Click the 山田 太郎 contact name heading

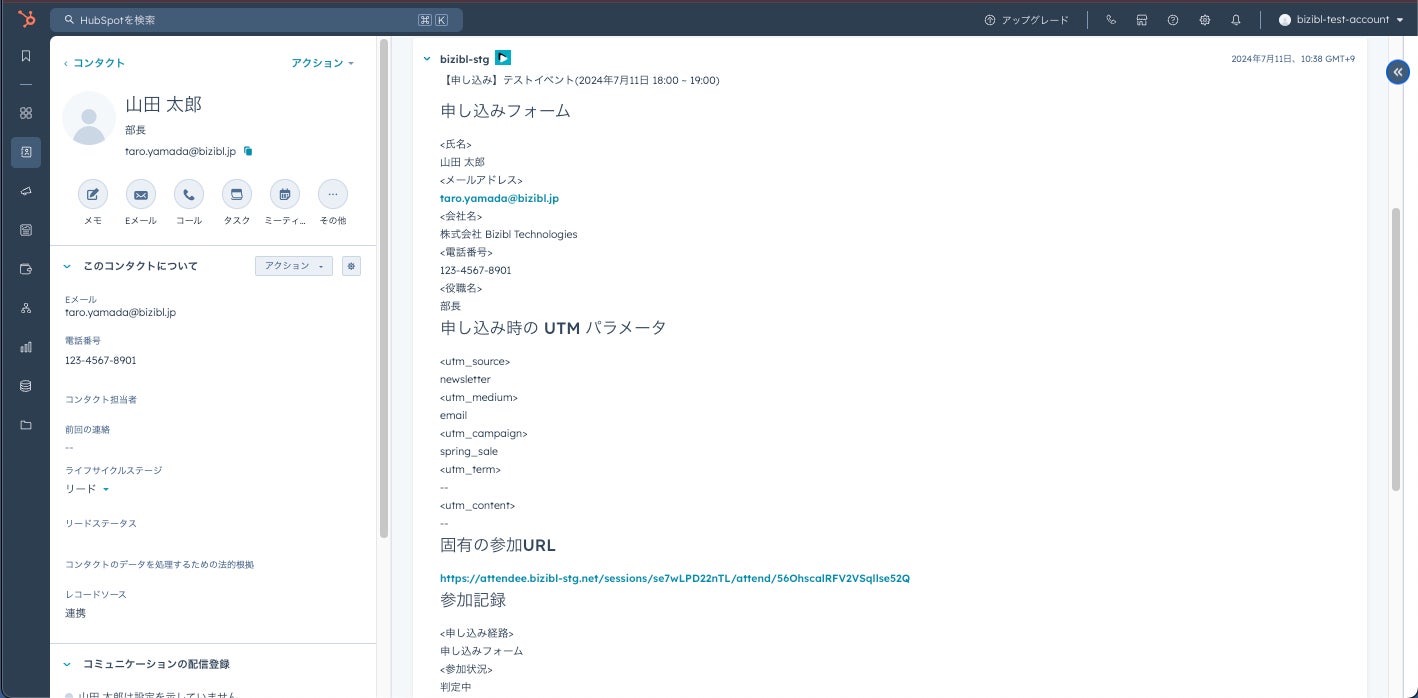coord(164,105)
